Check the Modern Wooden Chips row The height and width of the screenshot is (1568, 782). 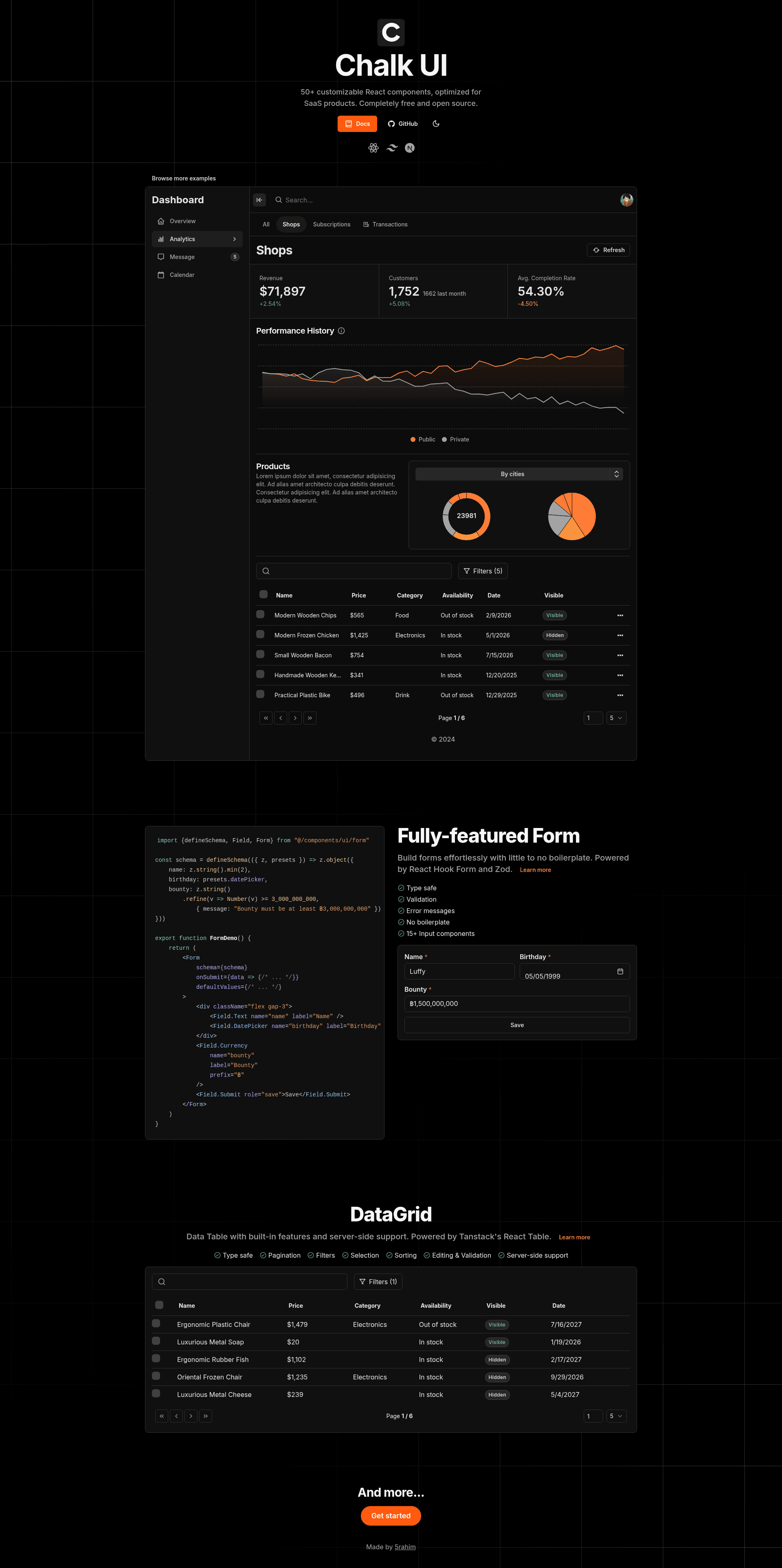pos(261,614)
